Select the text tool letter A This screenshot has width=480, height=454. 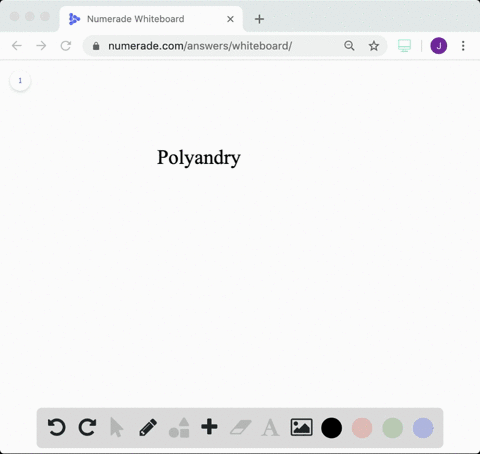tap(270, 428)
